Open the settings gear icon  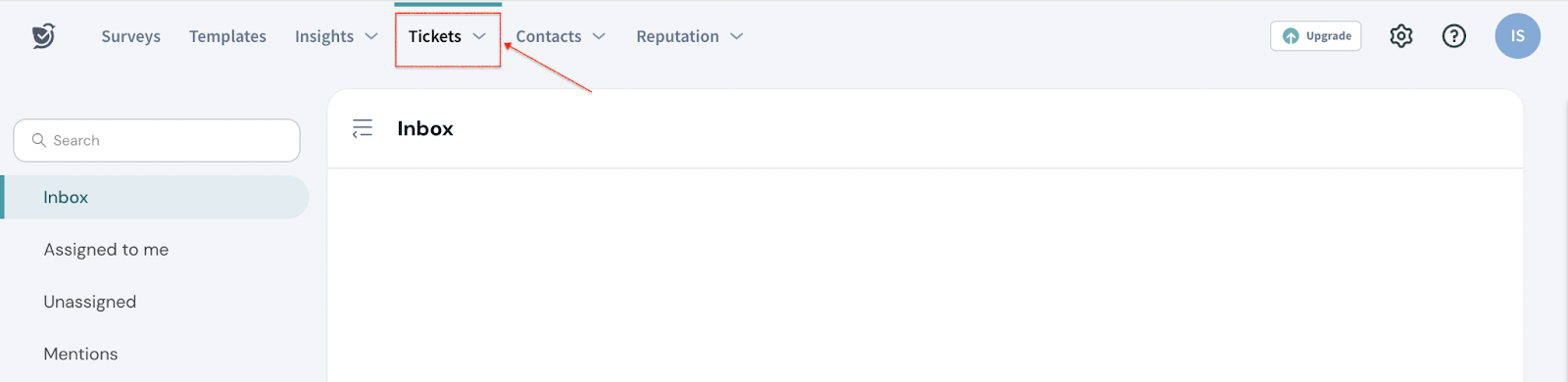pyautogui.click(x=1400, y=36)
